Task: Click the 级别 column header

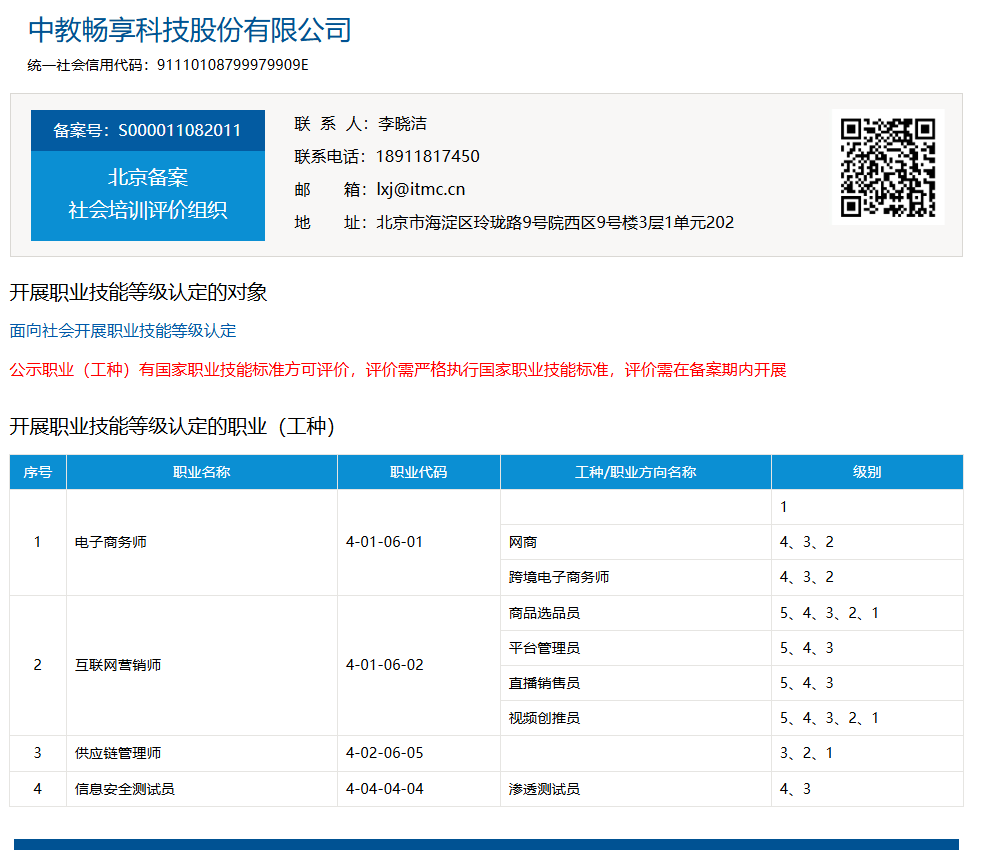Action: pos(866,472)
